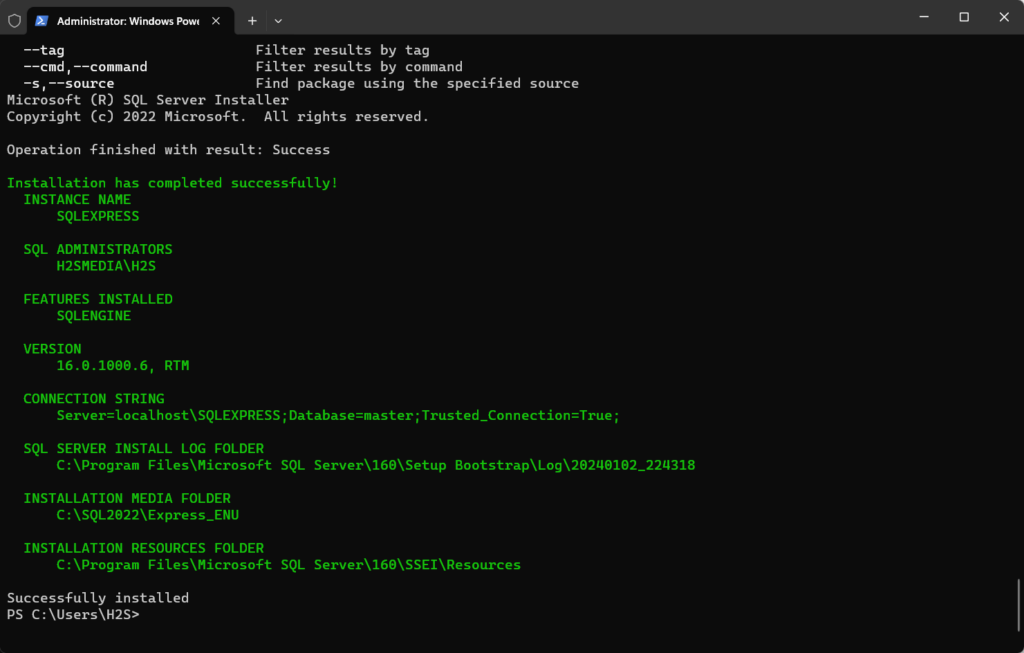This screenshot has width=1024, height=653.
Task: Minimize the terminal window
Action: pos(923,17)
